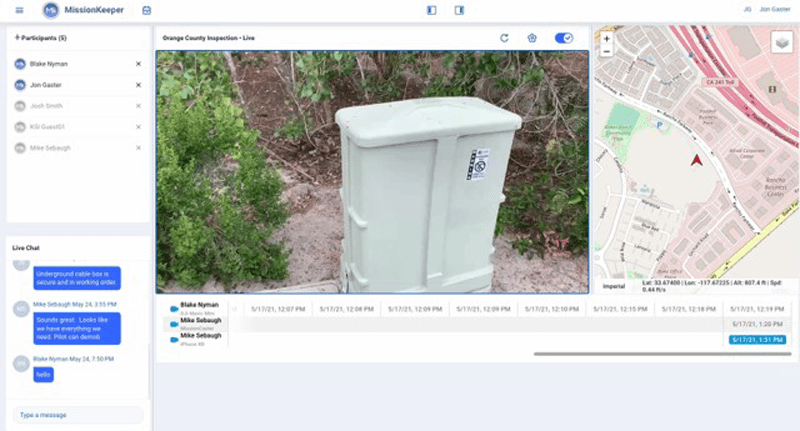Select KSI Guest01's participant avatar
The image size is (800, 431).
(20, 126)
